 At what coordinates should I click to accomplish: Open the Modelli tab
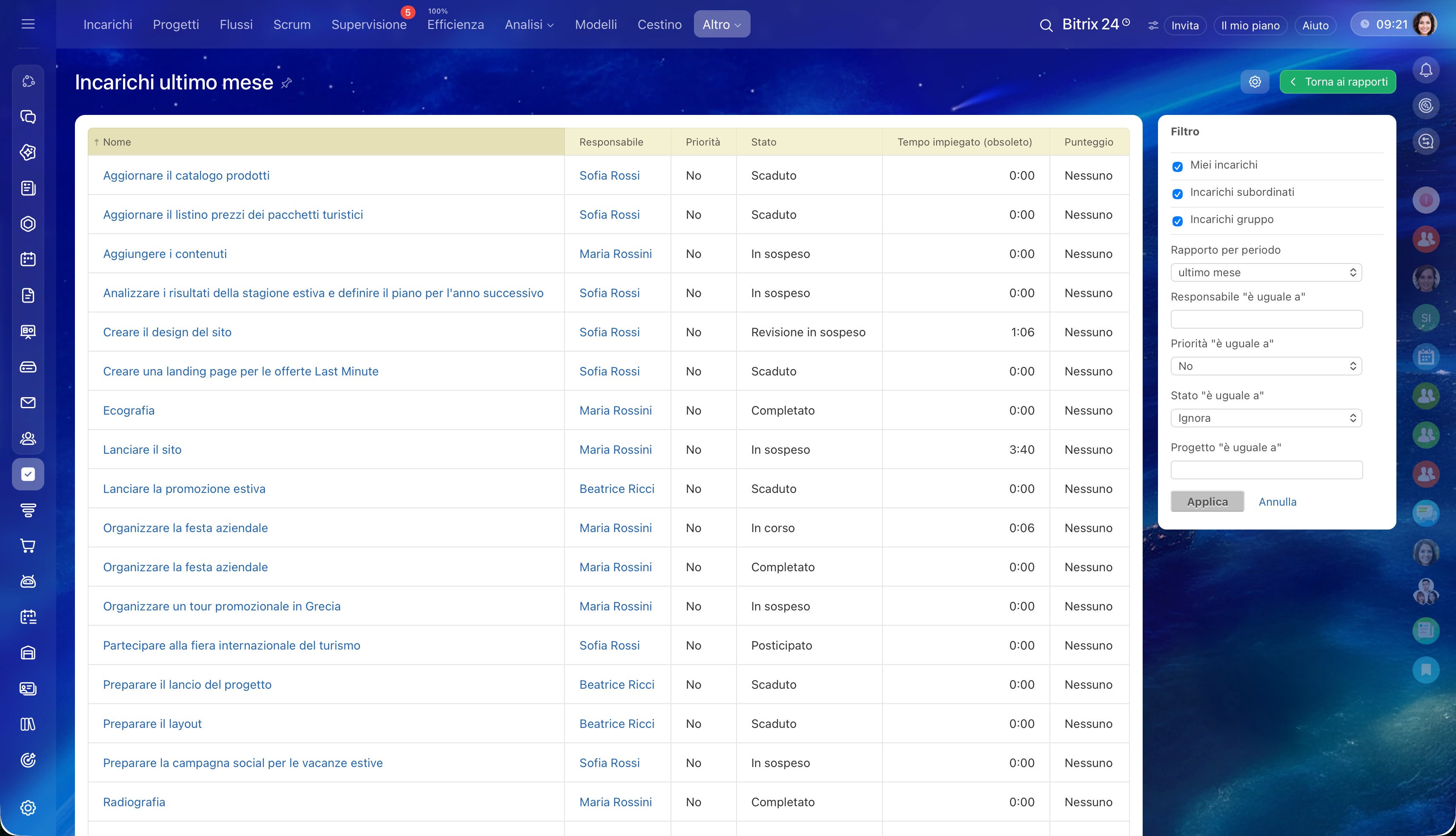tap(596, 24)
